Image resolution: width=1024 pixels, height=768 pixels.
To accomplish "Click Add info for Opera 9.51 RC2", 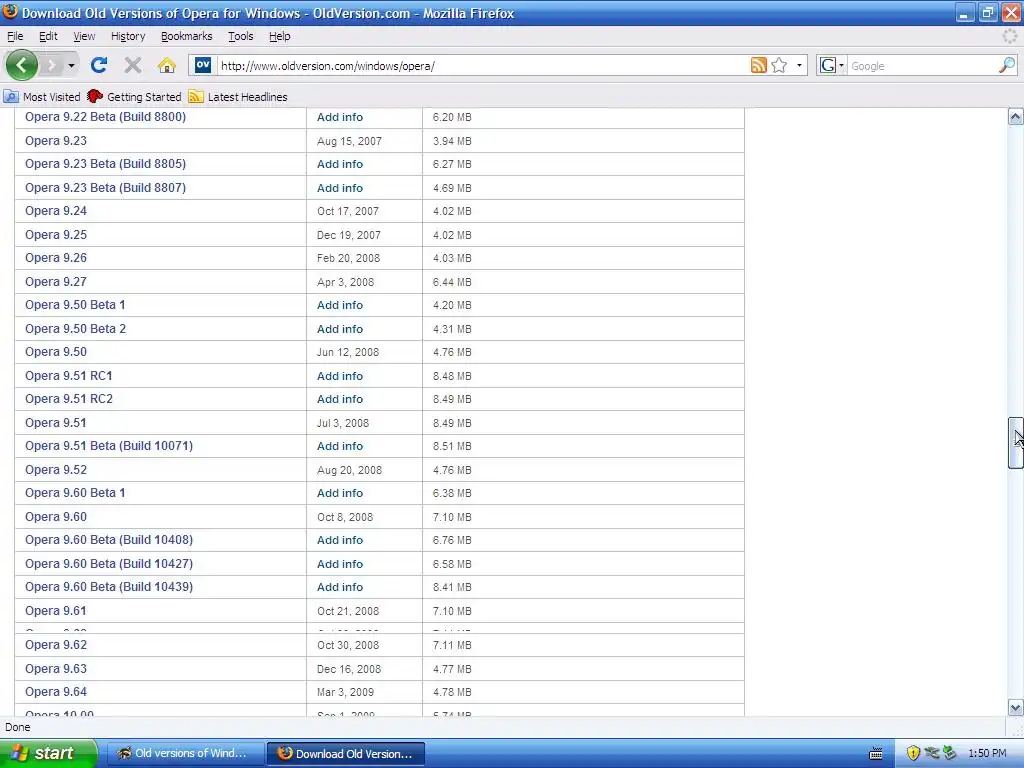I will click(x=340, y=400).
